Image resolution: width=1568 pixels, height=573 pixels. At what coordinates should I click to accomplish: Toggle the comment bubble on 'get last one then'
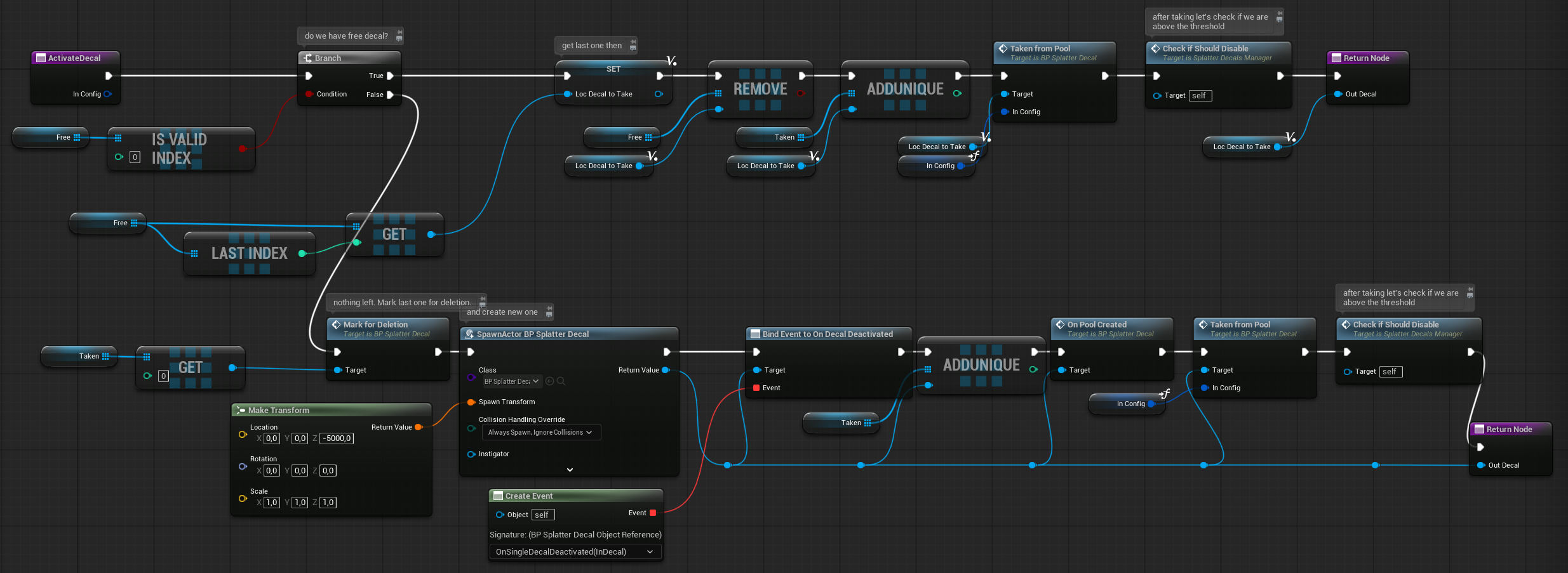(633, 46)
